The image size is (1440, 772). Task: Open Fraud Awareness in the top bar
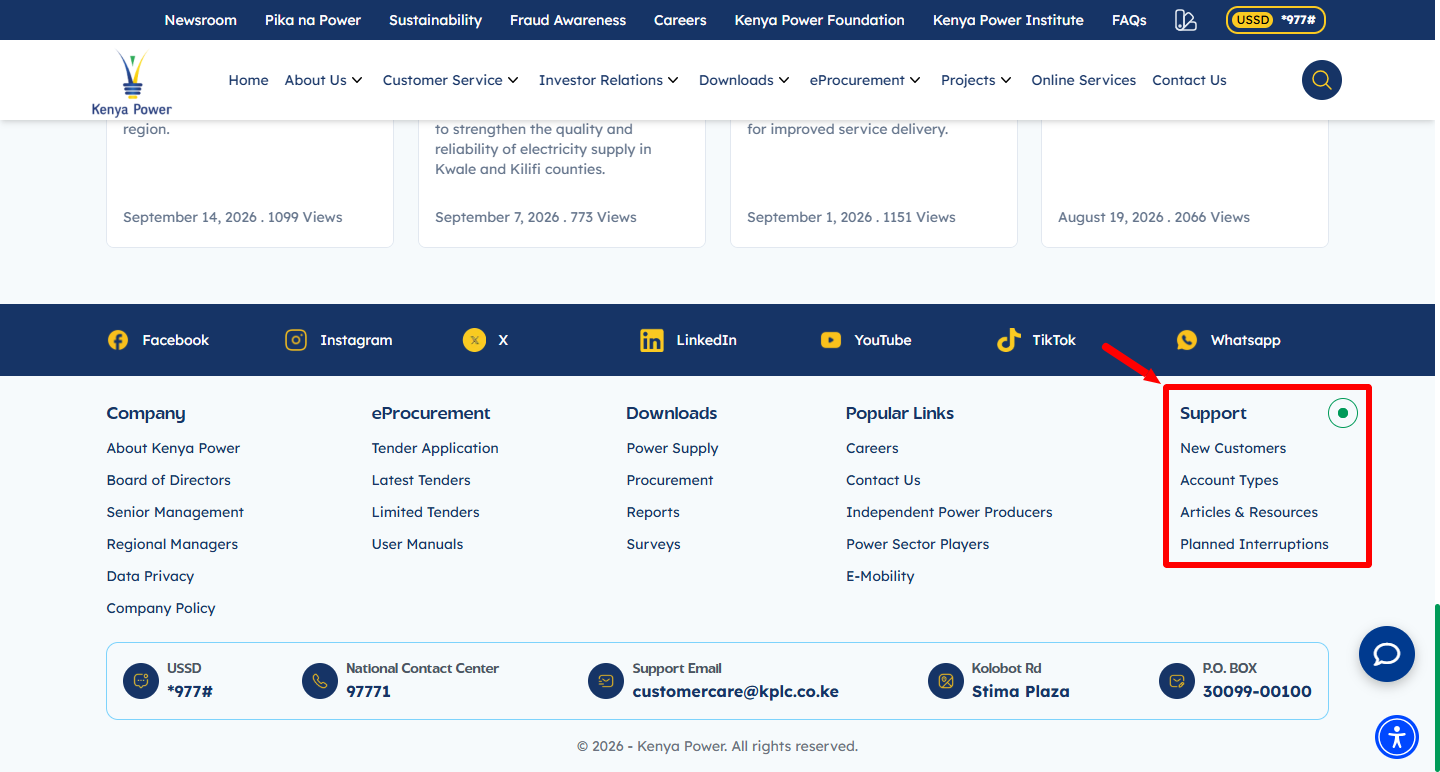pos(568,20)
